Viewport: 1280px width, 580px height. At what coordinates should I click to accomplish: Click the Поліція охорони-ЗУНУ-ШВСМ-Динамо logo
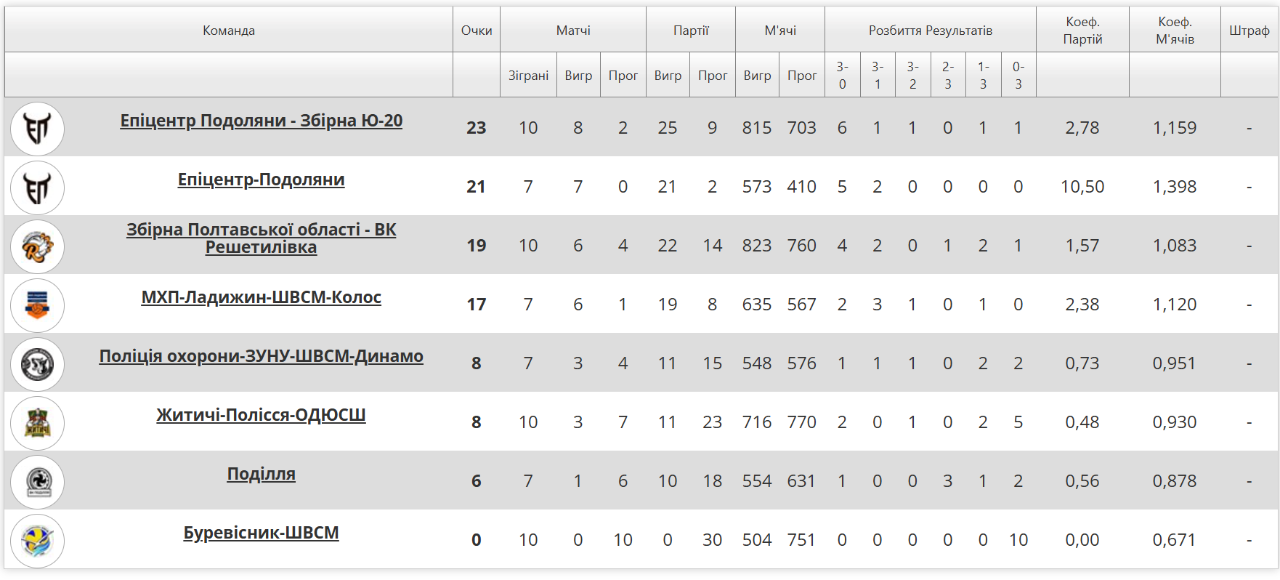point(37,364)
